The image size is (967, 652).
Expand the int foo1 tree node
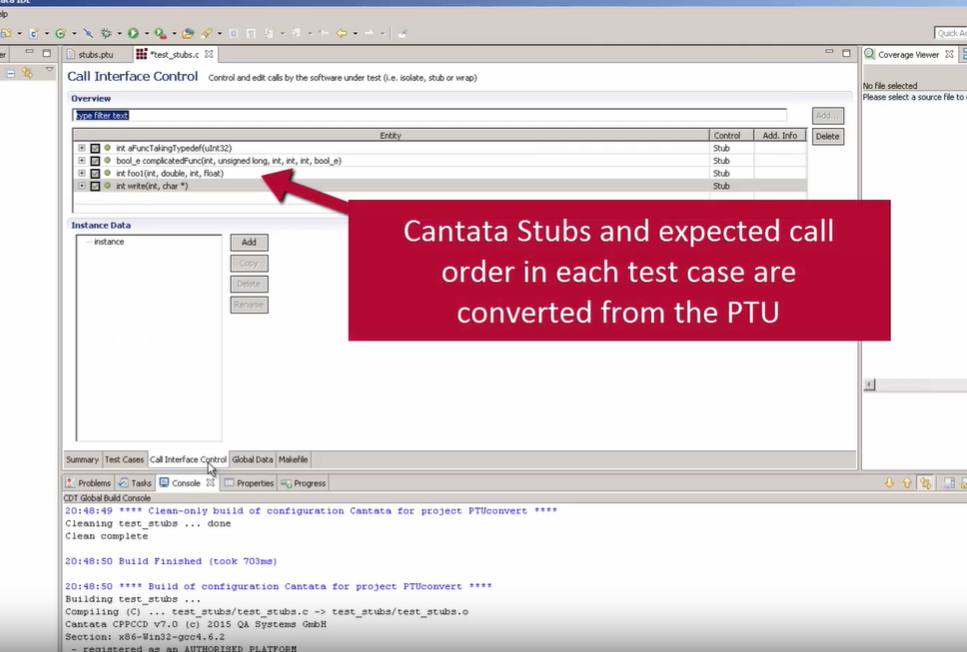(81, 173)
